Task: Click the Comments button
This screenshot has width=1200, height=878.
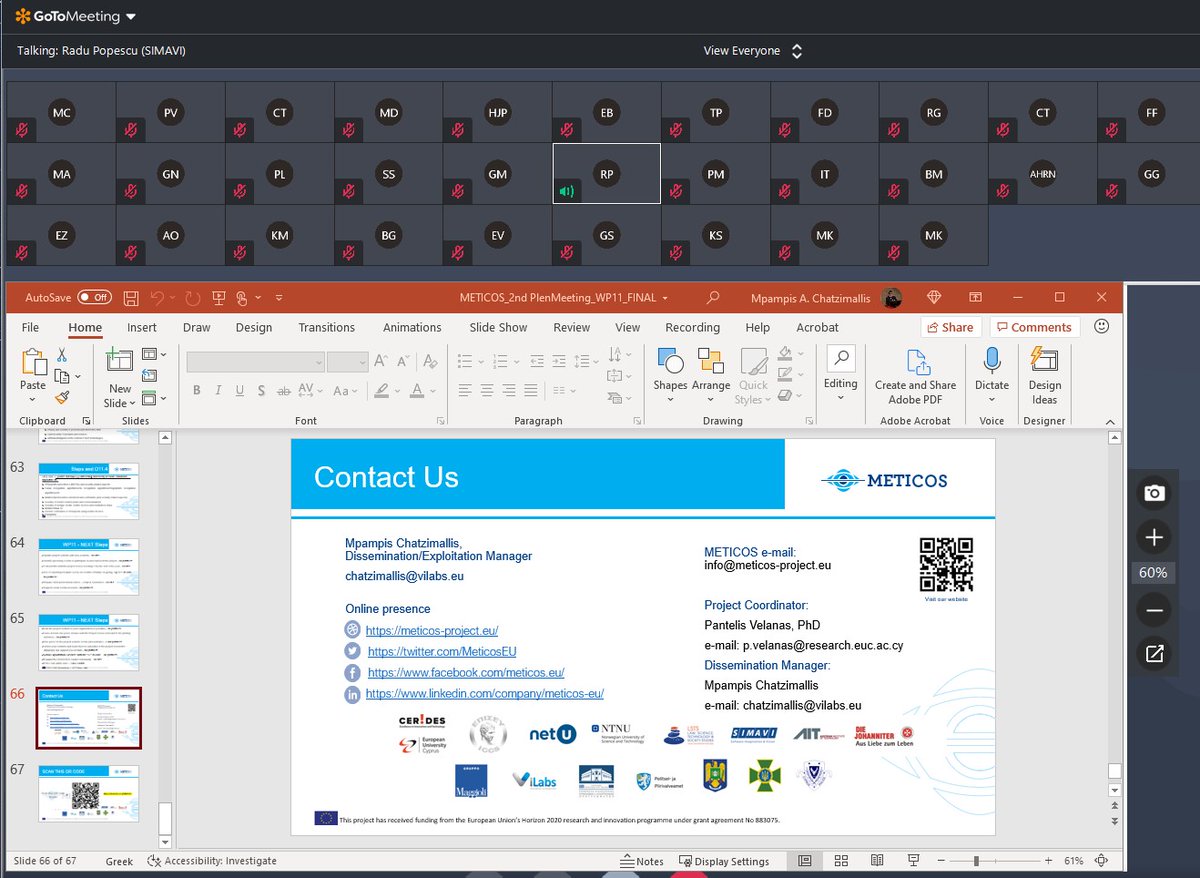Action: [x=1034, y=327]
